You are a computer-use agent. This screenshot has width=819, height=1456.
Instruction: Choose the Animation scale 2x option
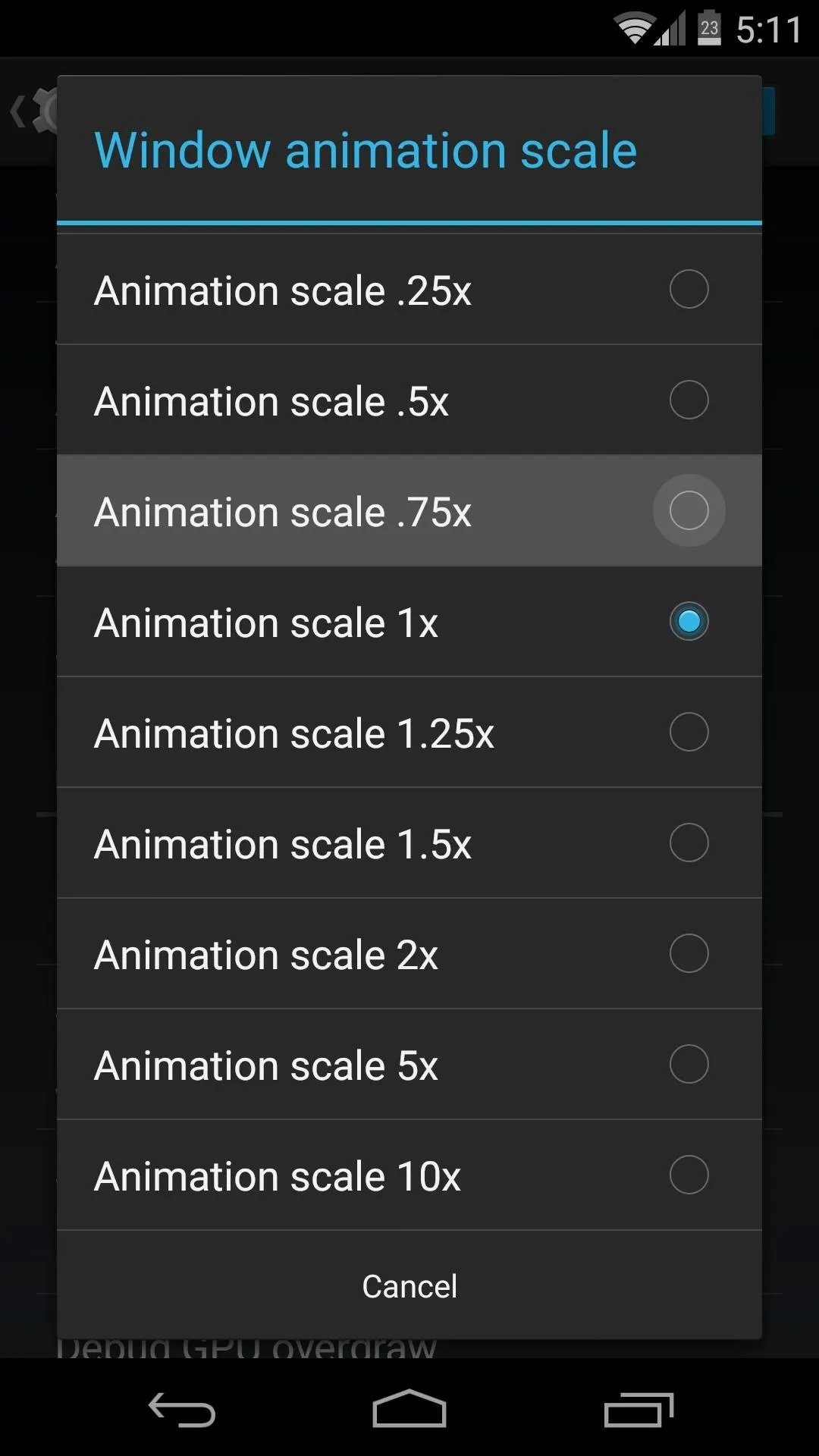409,954
